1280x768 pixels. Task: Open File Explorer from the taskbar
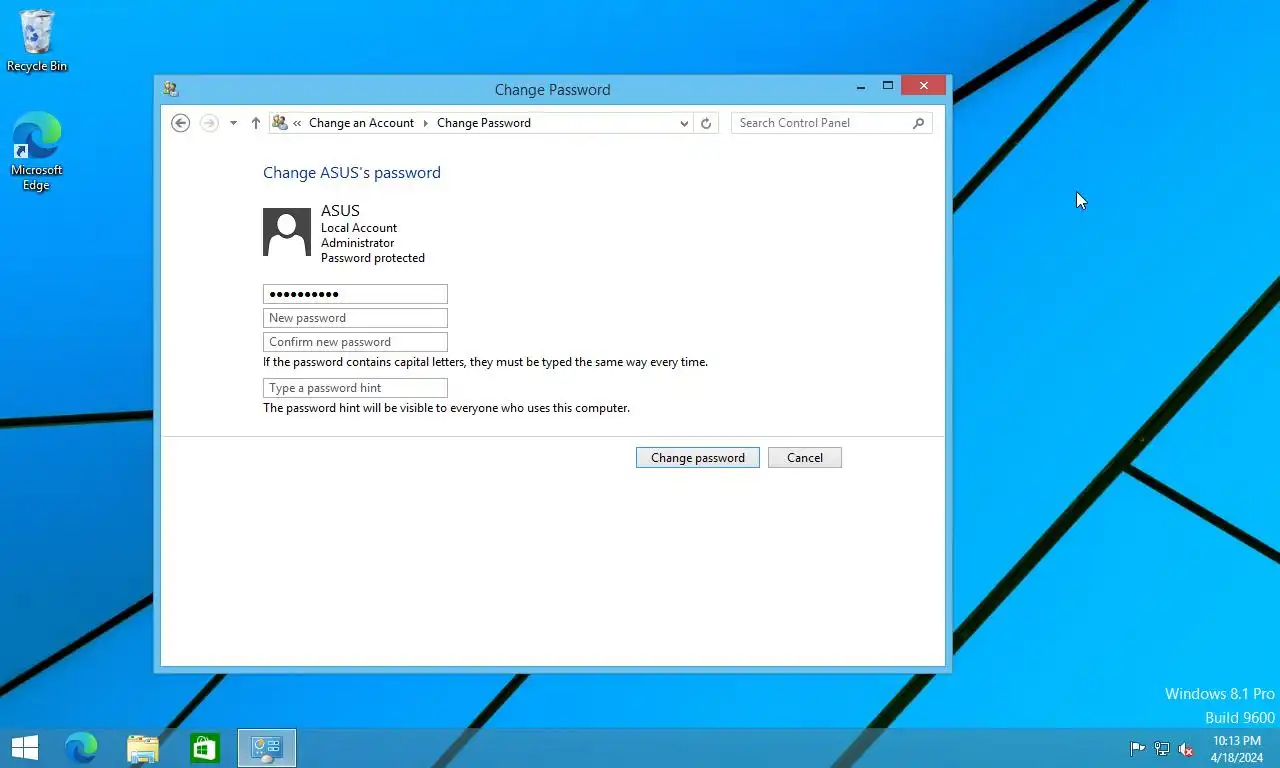point(143,748)
